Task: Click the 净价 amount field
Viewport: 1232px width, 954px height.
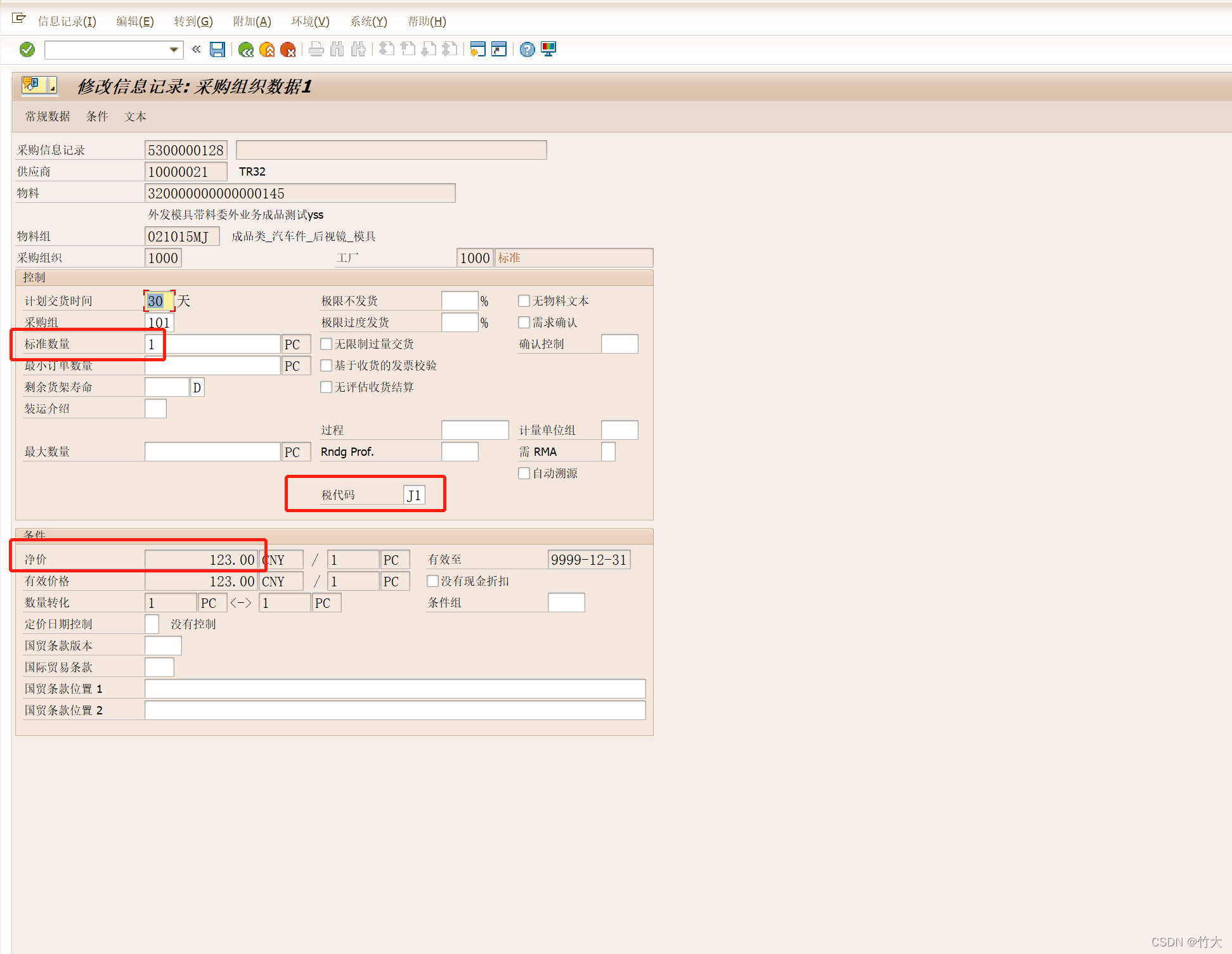Action: pos(201,560)
